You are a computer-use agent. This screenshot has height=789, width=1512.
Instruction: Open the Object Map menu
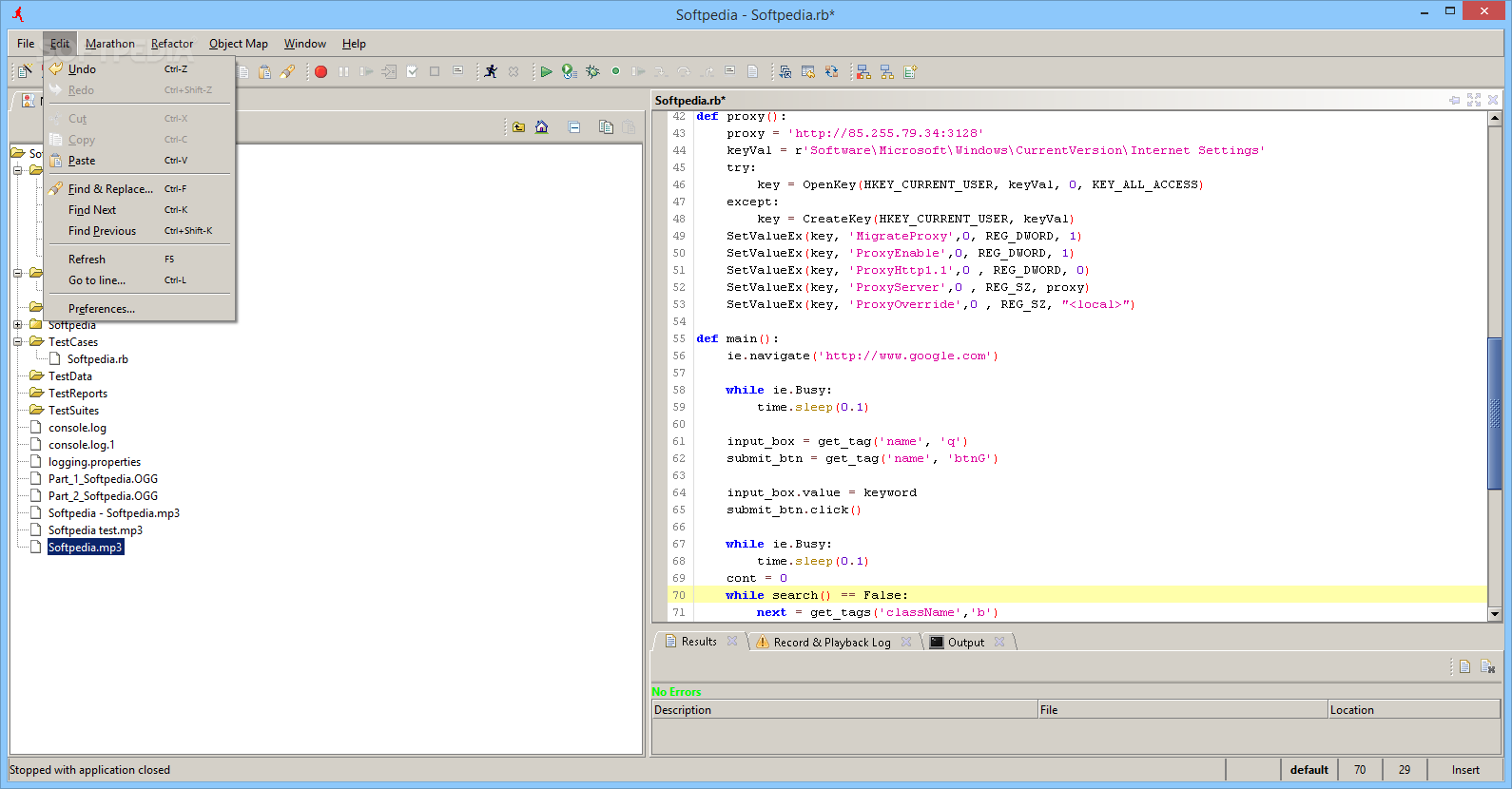(x=239, y=44)
